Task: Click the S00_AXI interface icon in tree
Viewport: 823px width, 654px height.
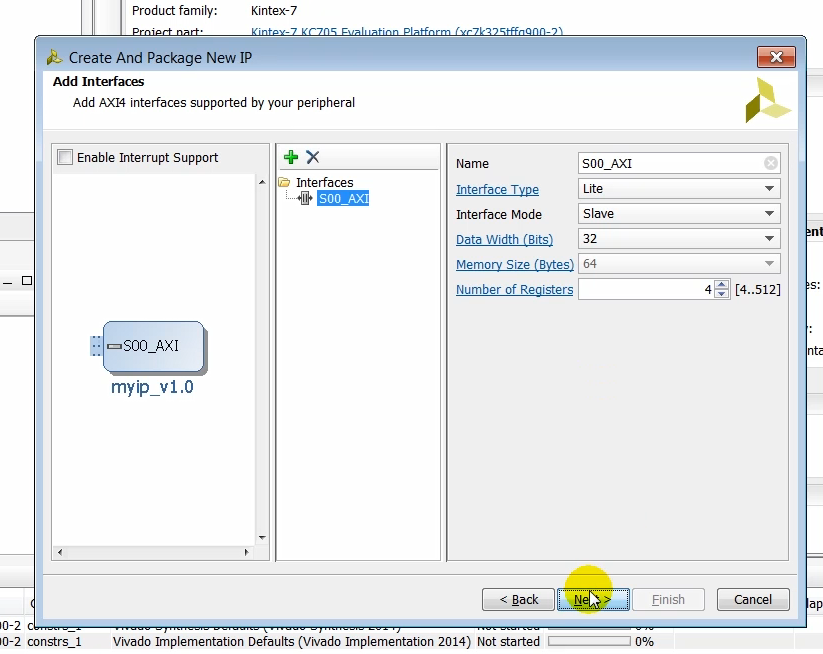Action: [306, 199]
